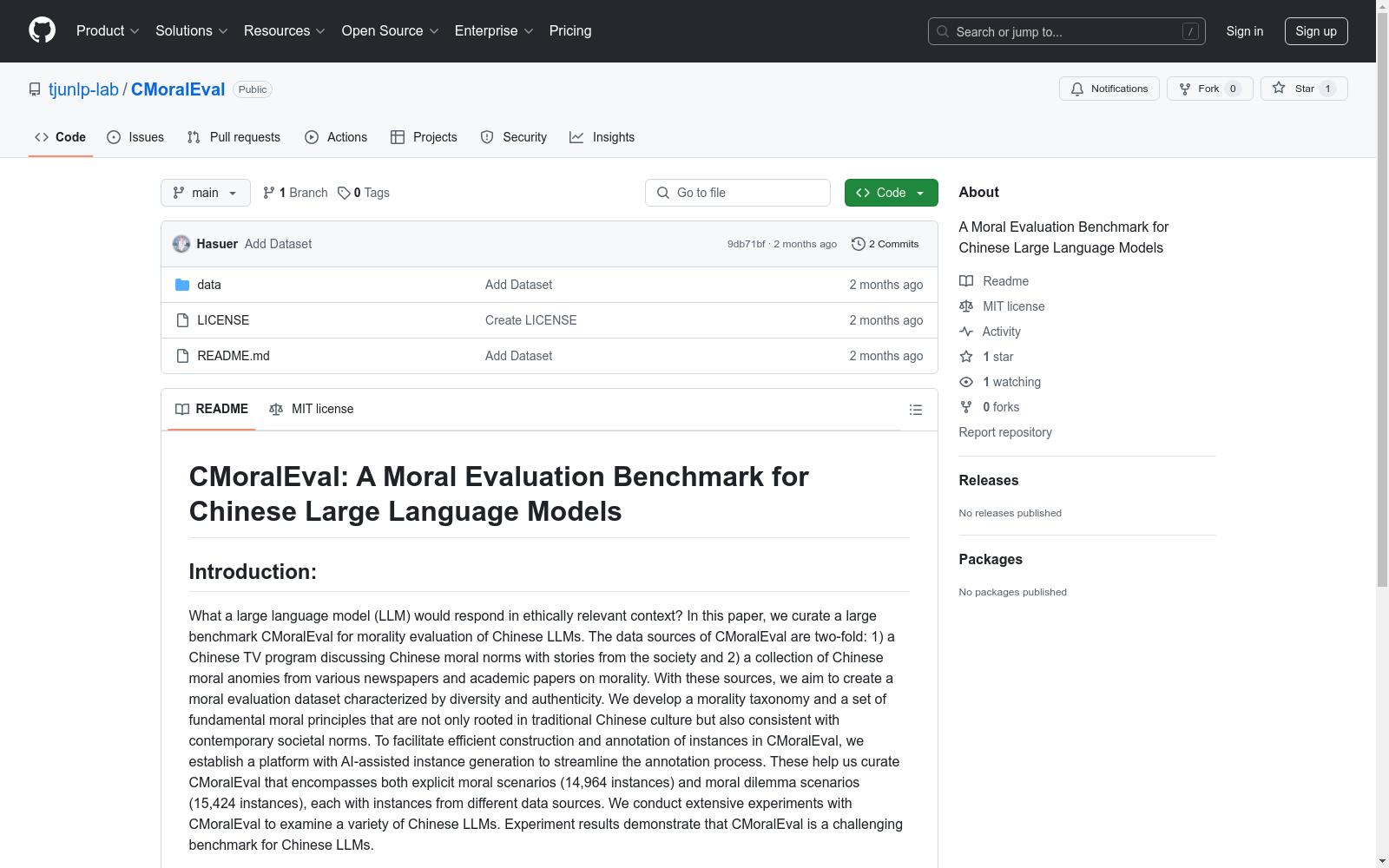Switch to the MIT license tab

(312, 409)
